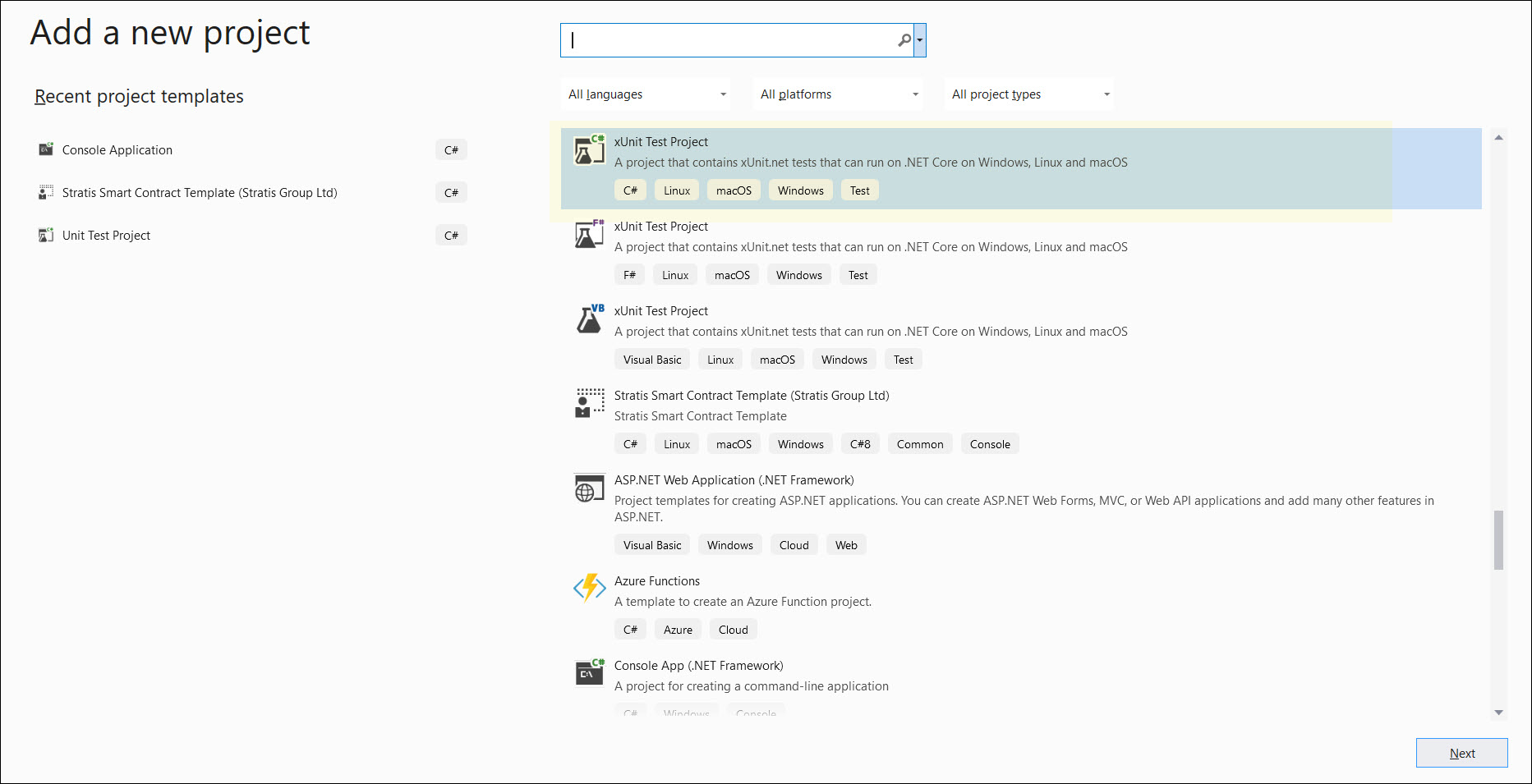Image resolution: width=1532 pixels, height=784 pixels.
Task: Click the search magnifier icon
Action: tap(904, 40)
